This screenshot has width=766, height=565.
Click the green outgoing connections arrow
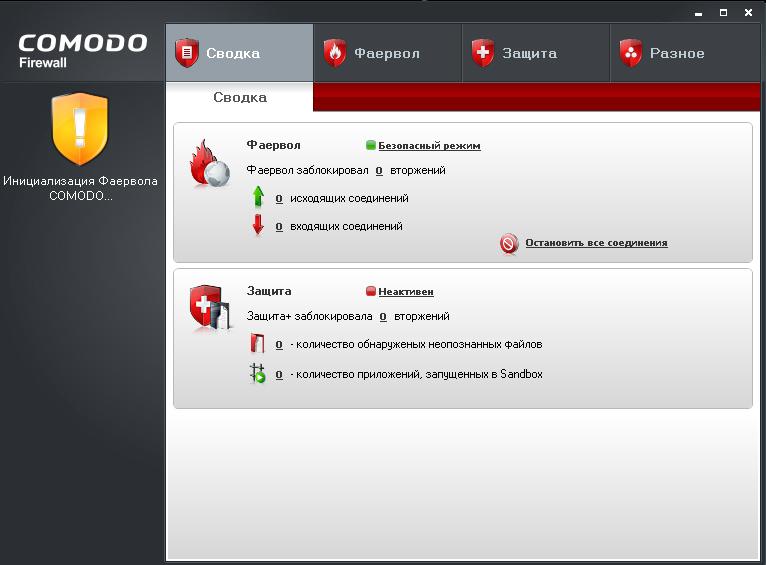click(x=258, y=197)
